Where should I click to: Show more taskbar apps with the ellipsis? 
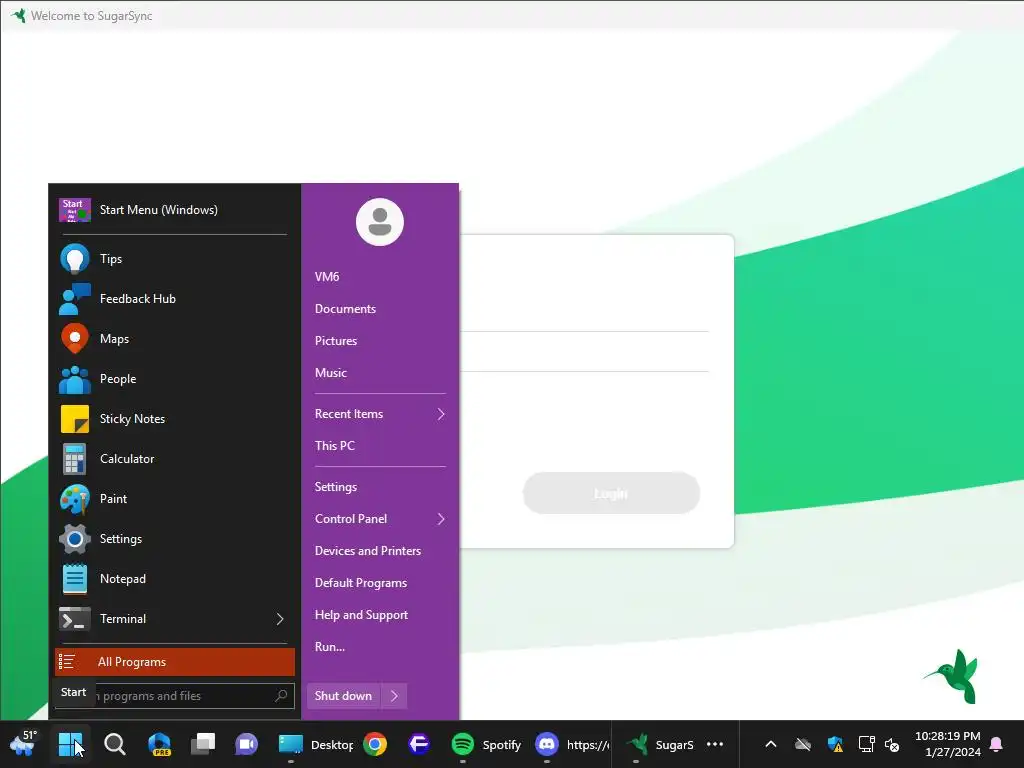[x=715, y=744]
